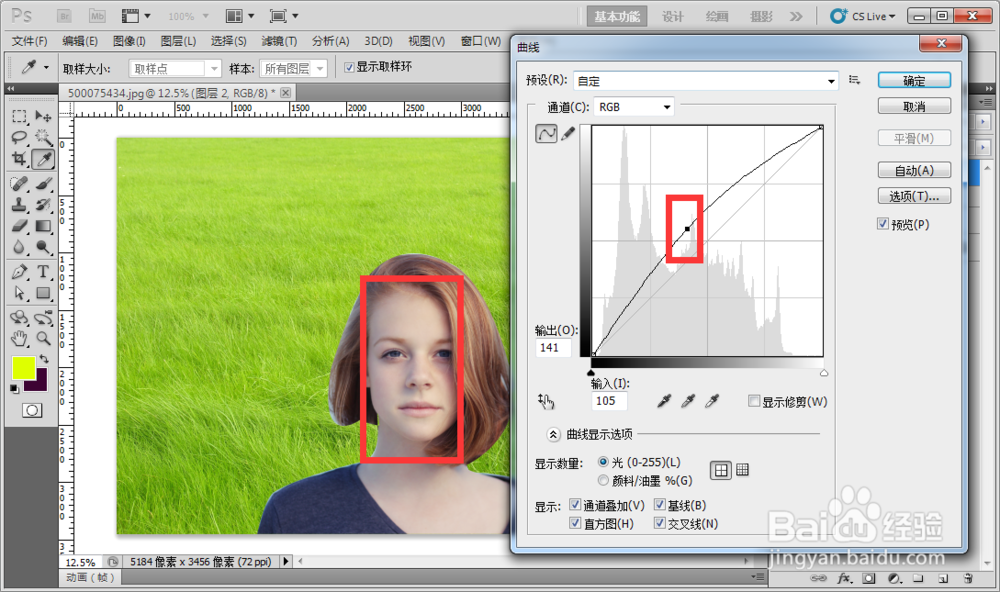The image size is (1000, 592).
Task: Select the Clone Stamp tool
Action: tap(19, 205)
